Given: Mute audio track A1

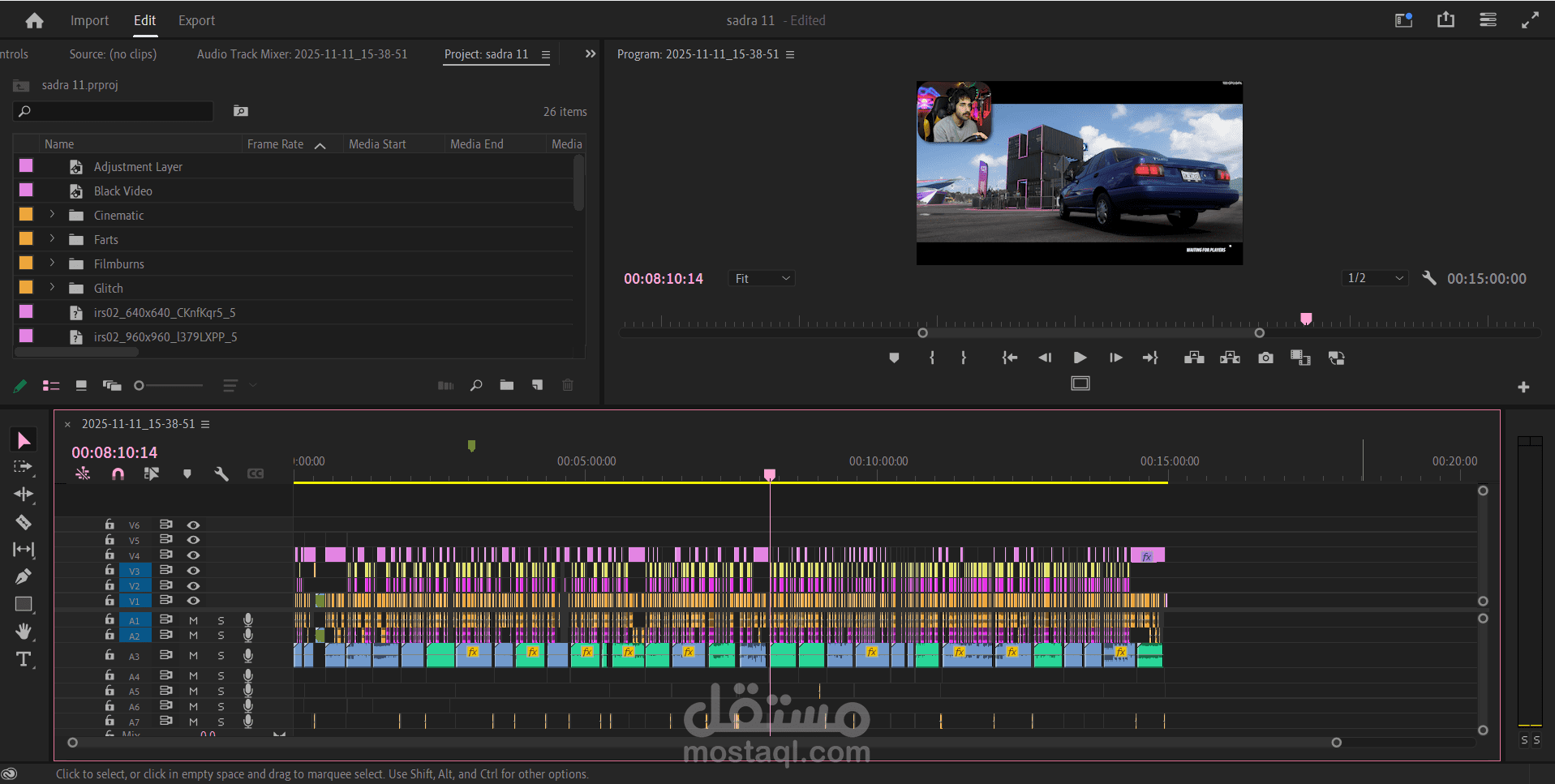Looking at the screenshot, I should click(x=193, y=620).
